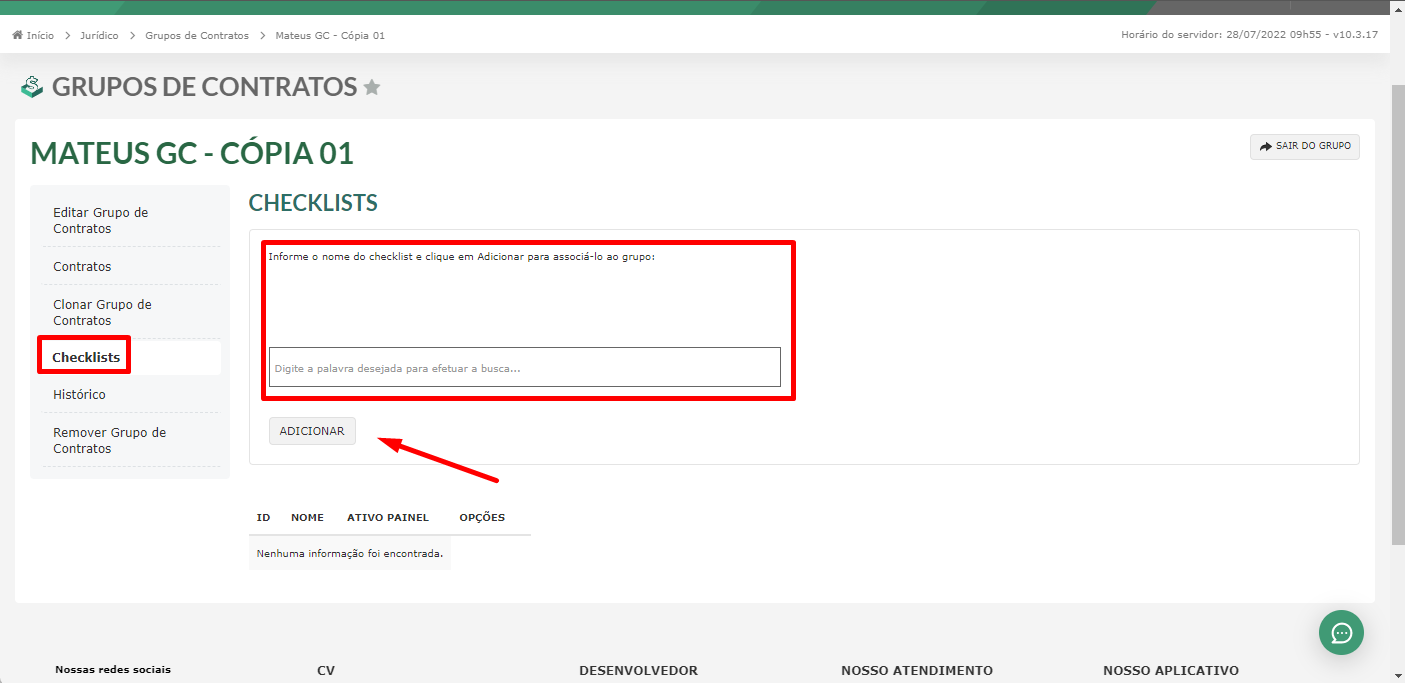Click the home icon in breadcrumb
This screenshot has width=1405, height=683.
(x=17, y=35)
